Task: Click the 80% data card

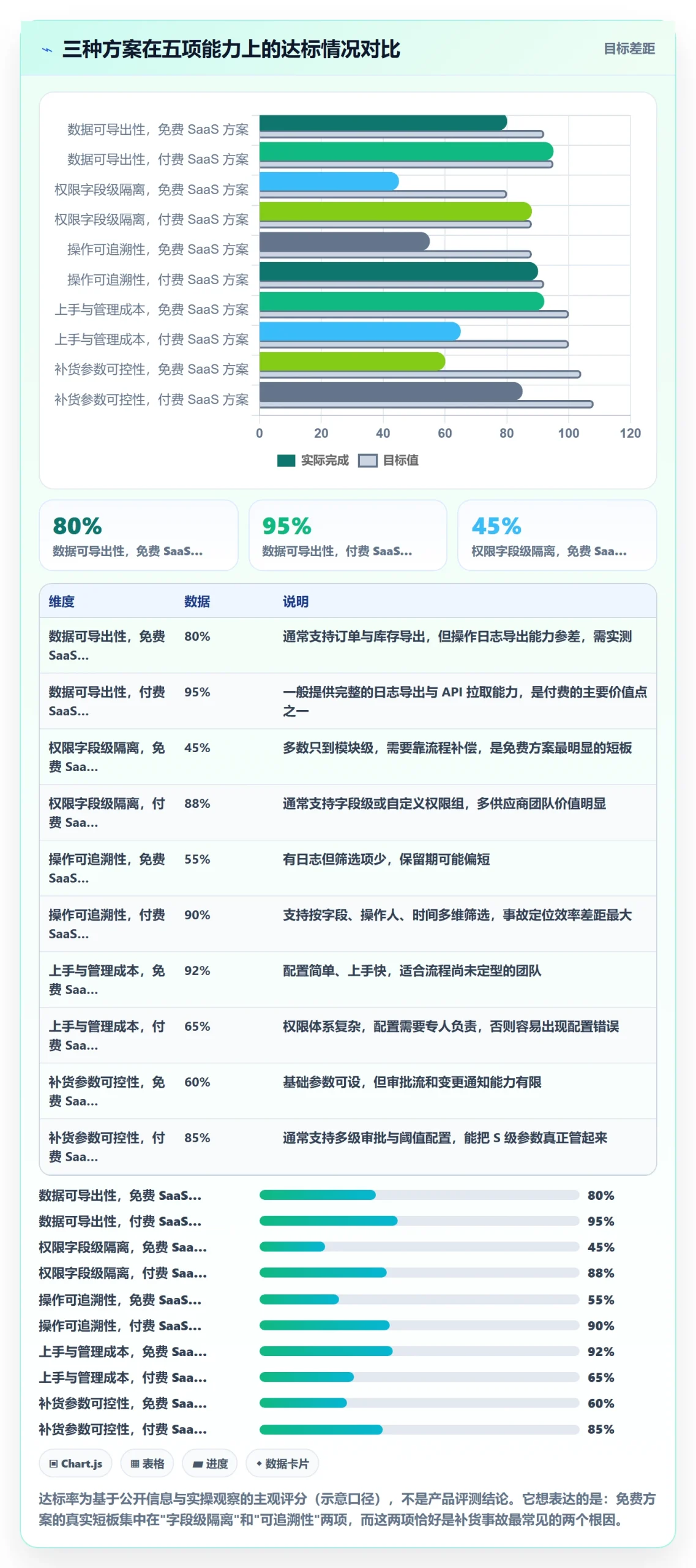Action: [138, 535]
